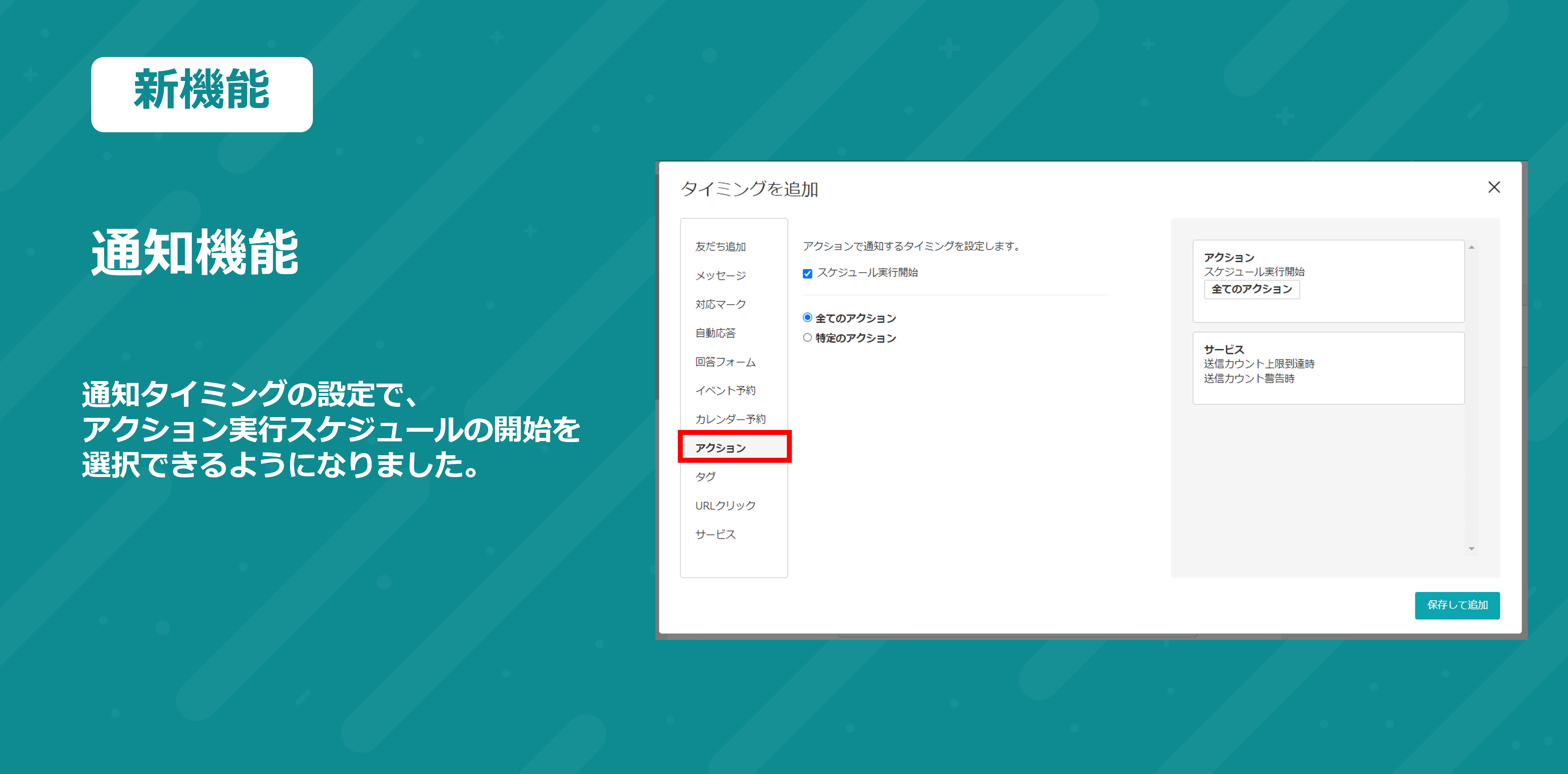Select 友だち追加 in the timing list
The width and height of the screenshot is (1568, 774).
[x=721, y=247]
